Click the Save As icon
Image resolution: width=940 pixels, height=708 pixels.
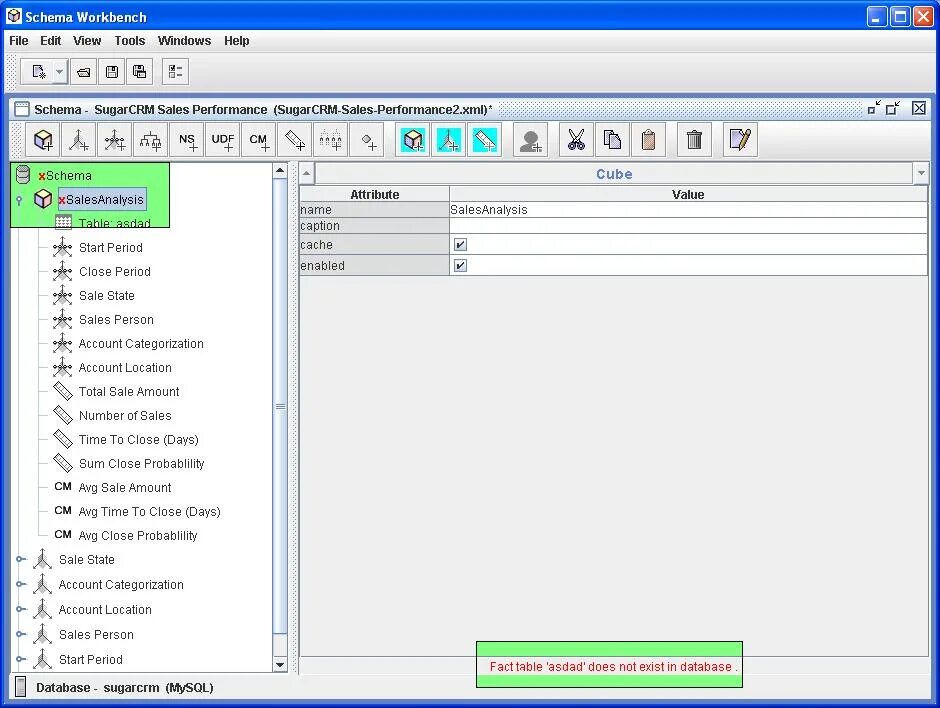point(140,72)
